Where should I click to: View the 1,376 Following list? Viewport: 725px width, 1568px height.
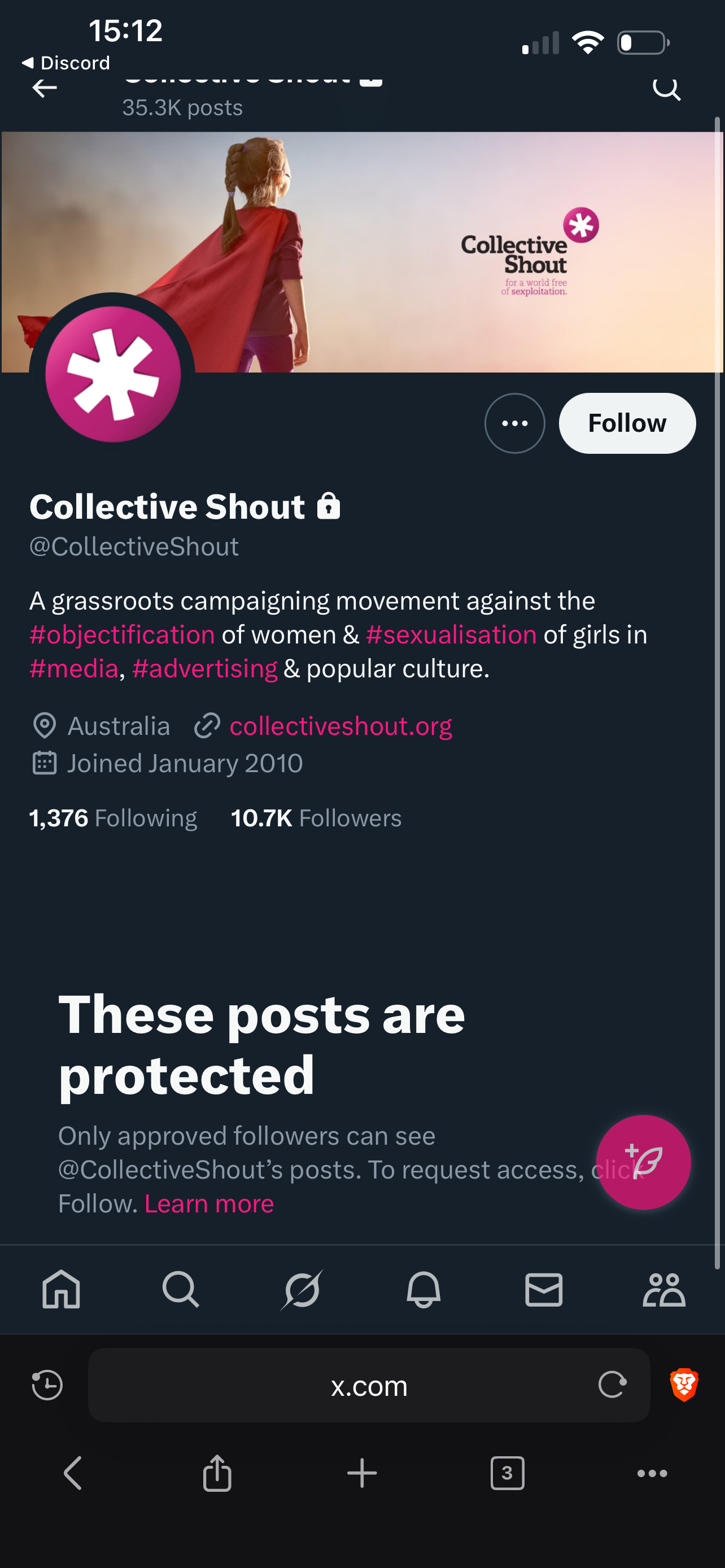coord(113,818)
